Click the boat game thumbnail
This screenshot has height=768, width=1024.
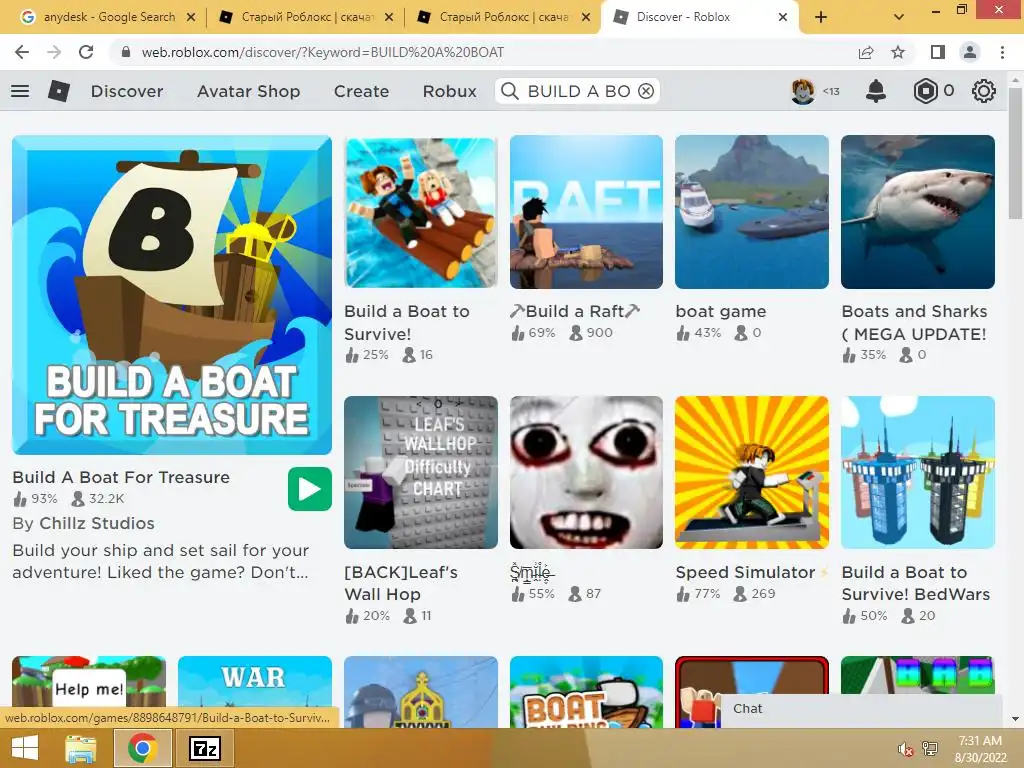pos(752,212)
